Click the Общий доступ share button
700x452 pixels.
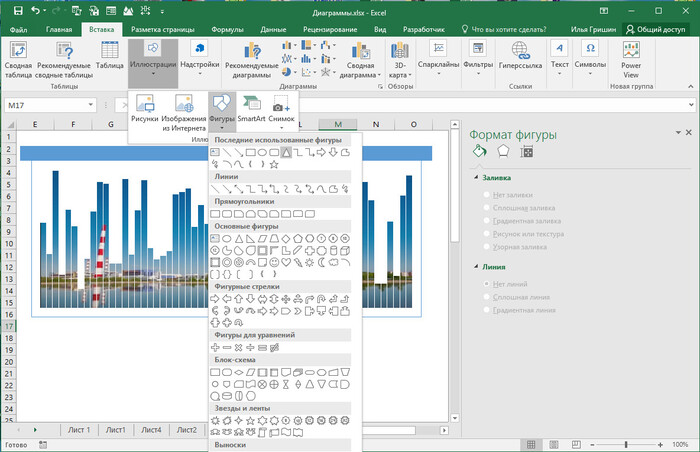coord(655,30)
